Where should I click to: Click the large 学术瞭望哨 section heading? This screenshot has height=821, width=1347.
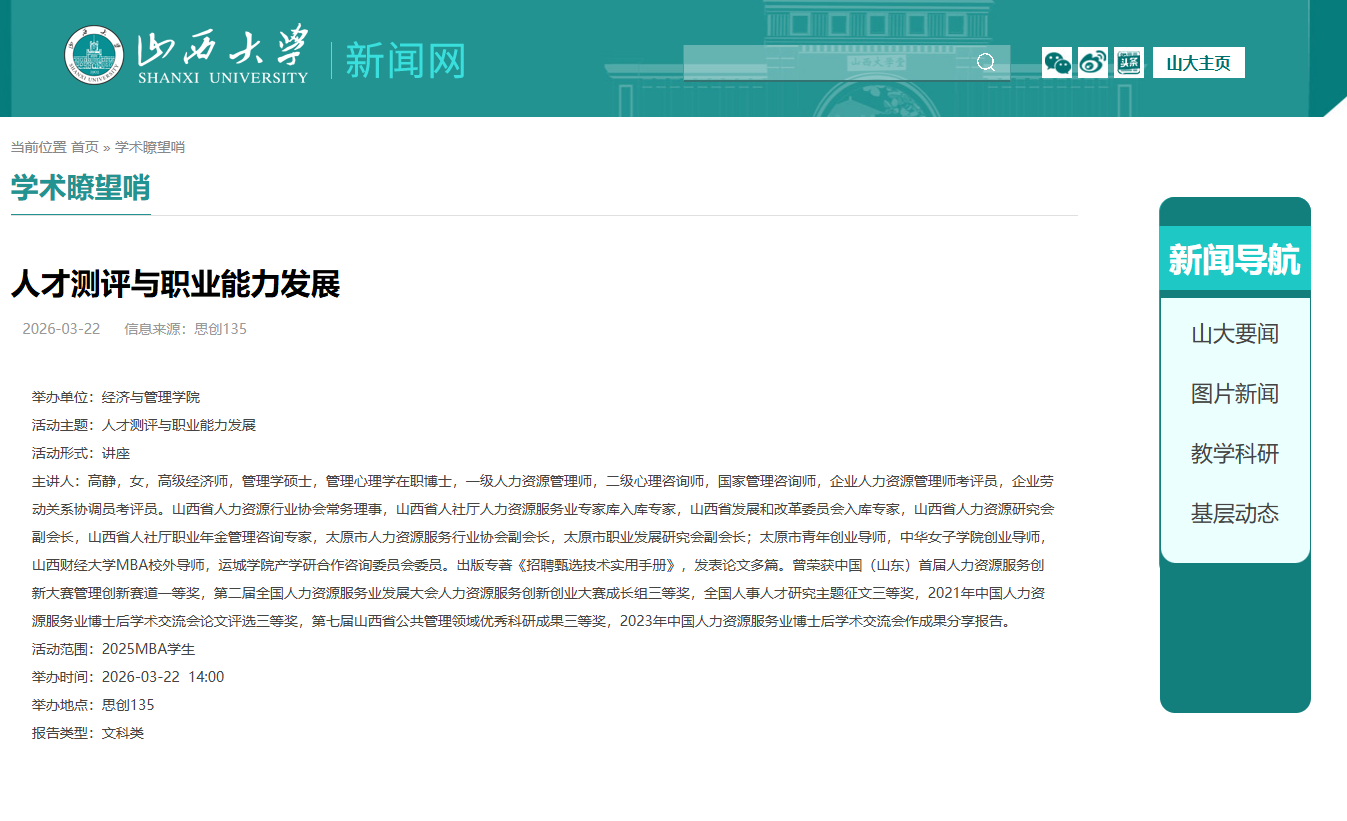point(80,188)
